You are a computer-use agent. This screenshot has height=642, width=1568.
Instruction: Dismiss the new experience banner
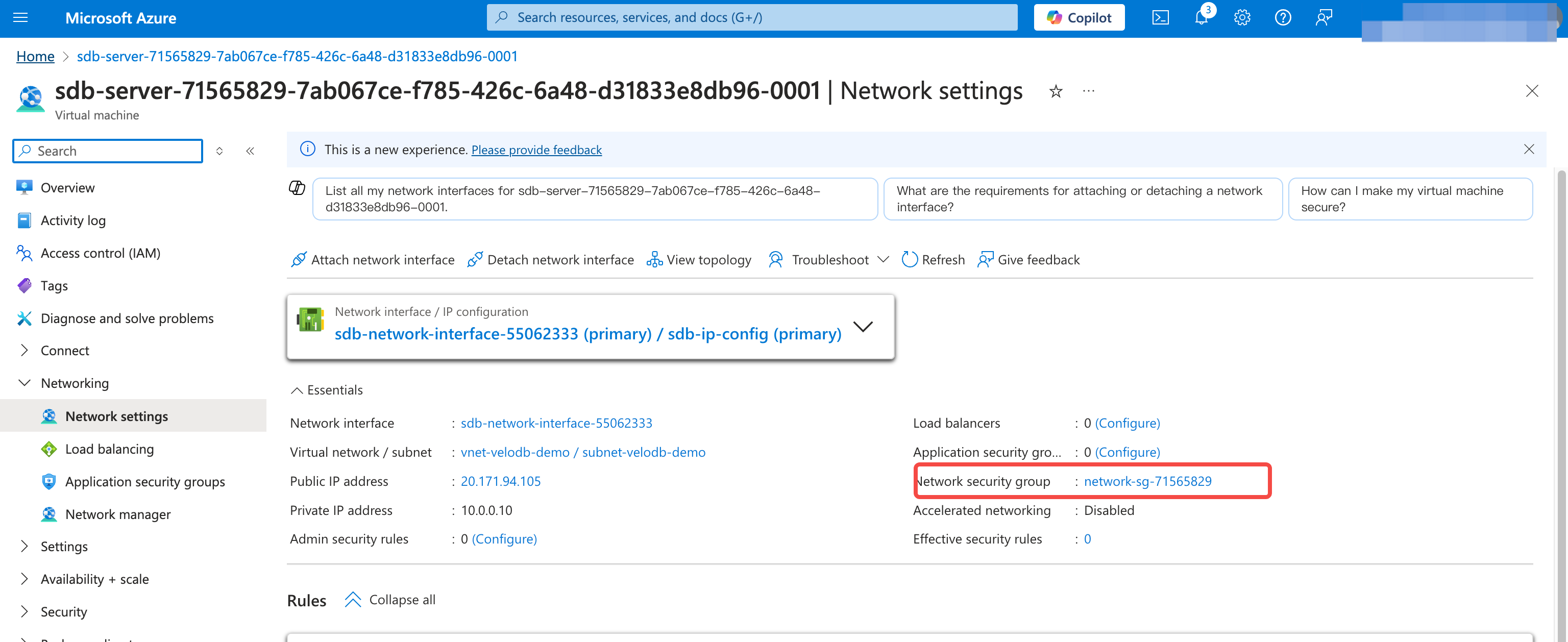[1528, 149]
